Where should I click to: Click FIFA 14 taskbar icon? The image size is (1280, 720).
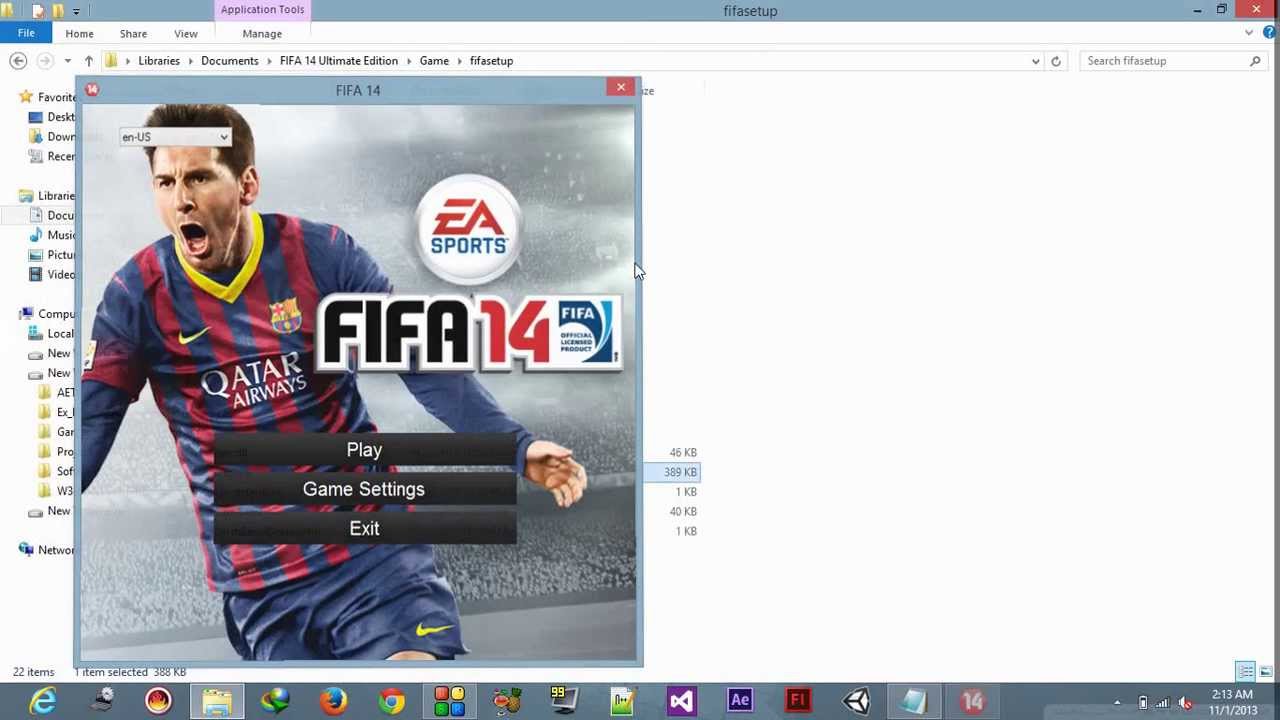coord(972,701)
